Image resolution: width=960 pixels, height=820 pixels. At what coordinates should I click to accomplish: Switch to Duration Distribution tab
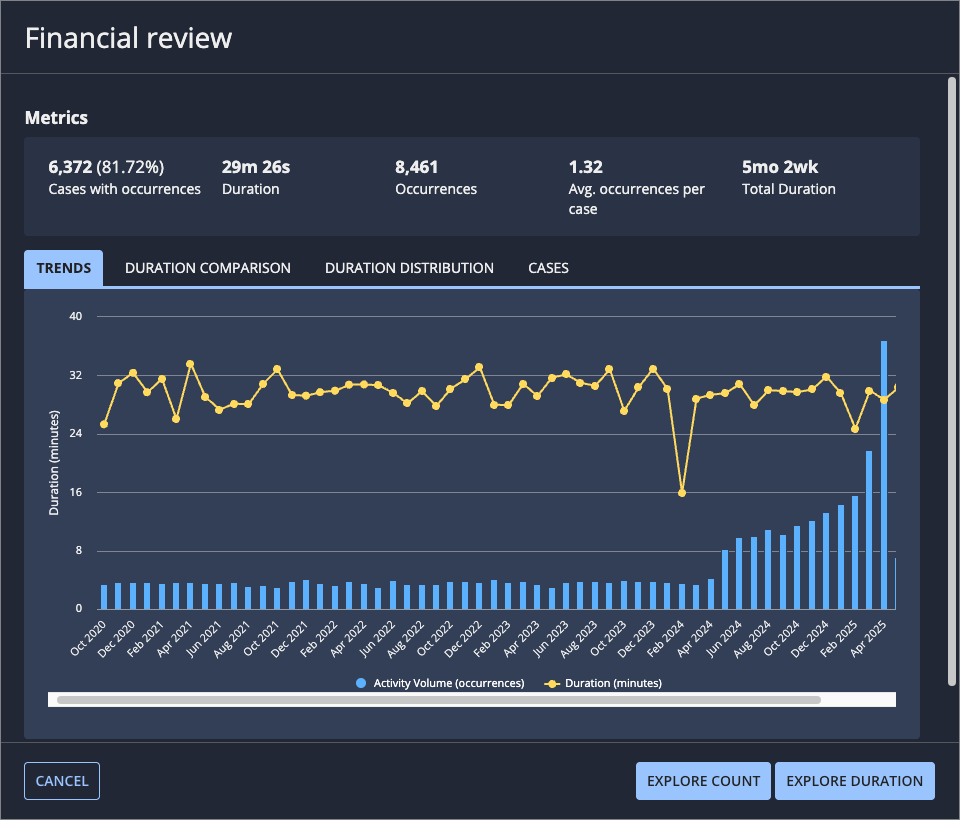409,268
